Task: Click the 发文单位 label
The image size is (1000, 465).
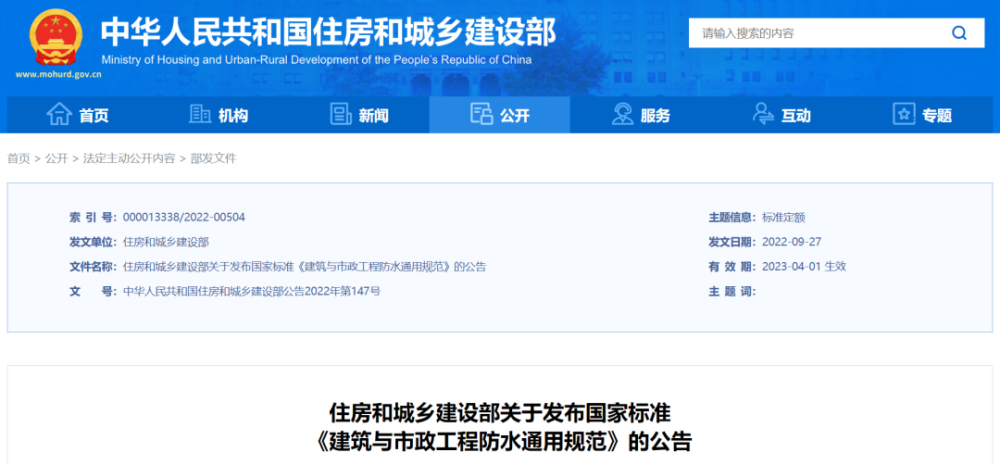Action: [x=93, y=242]
